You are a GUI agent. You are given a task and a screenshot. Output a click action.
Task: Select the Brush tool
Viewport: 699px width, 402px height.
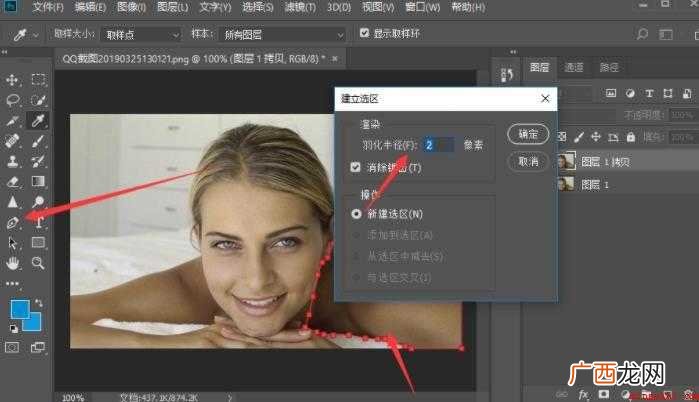(x=38, y=141)
